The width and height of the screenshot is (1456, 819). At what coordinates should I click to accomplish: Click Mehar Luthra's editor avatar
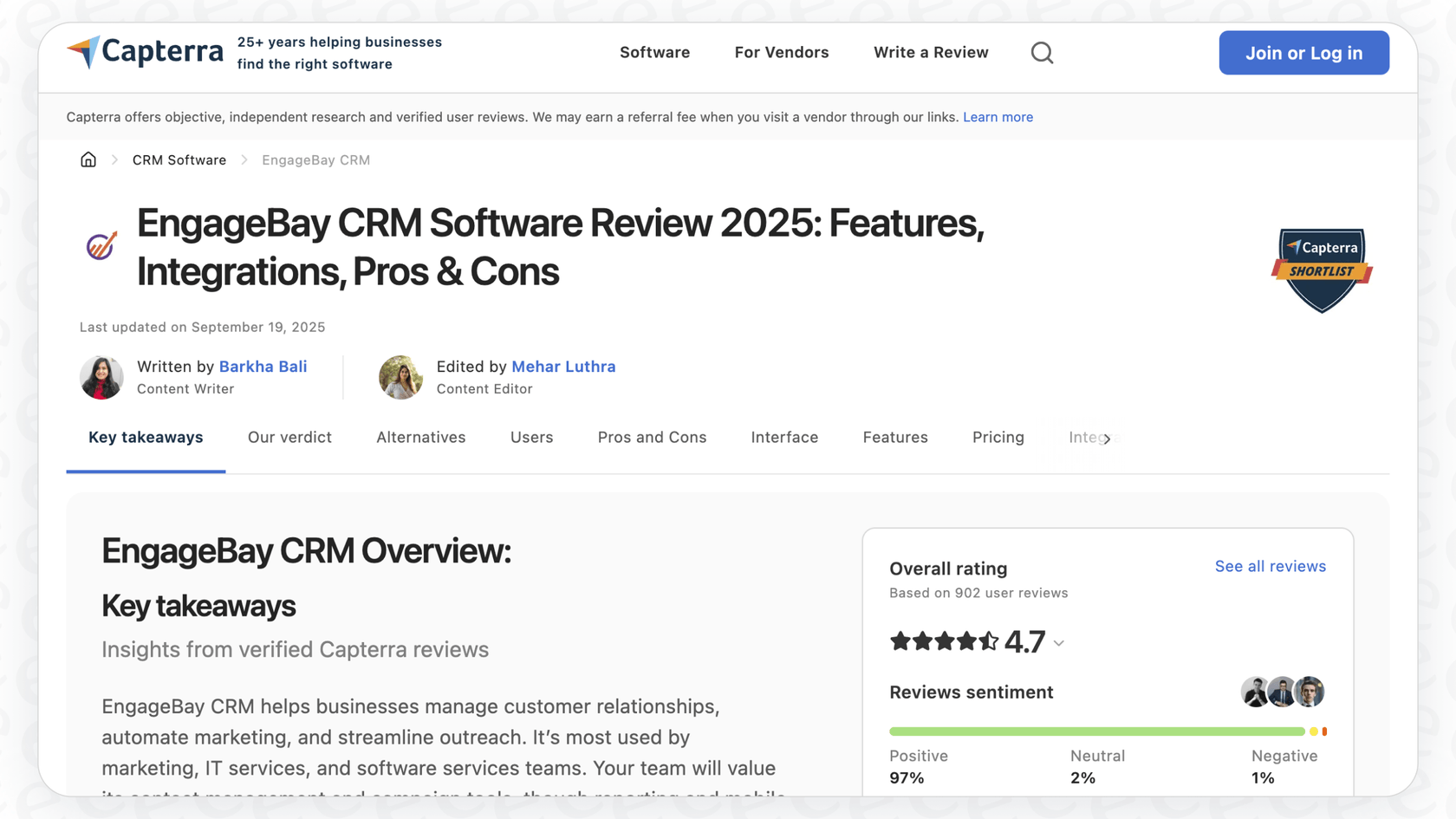click(x=400, y=377)
